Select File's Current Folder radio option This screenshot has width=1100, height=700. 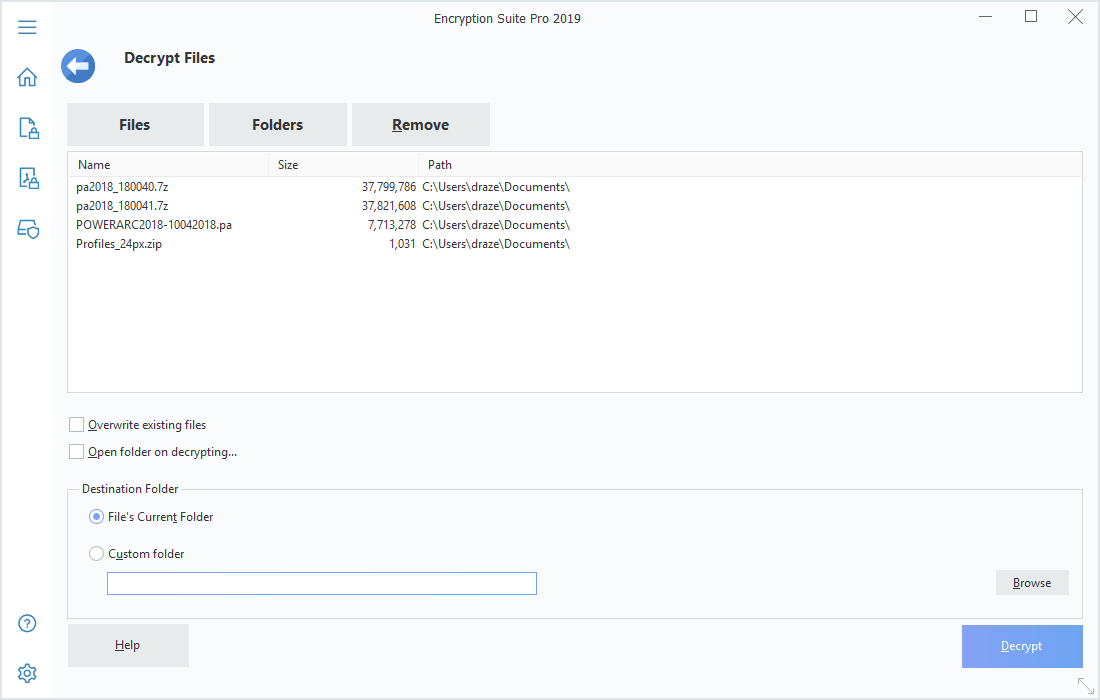pos(97,517)
